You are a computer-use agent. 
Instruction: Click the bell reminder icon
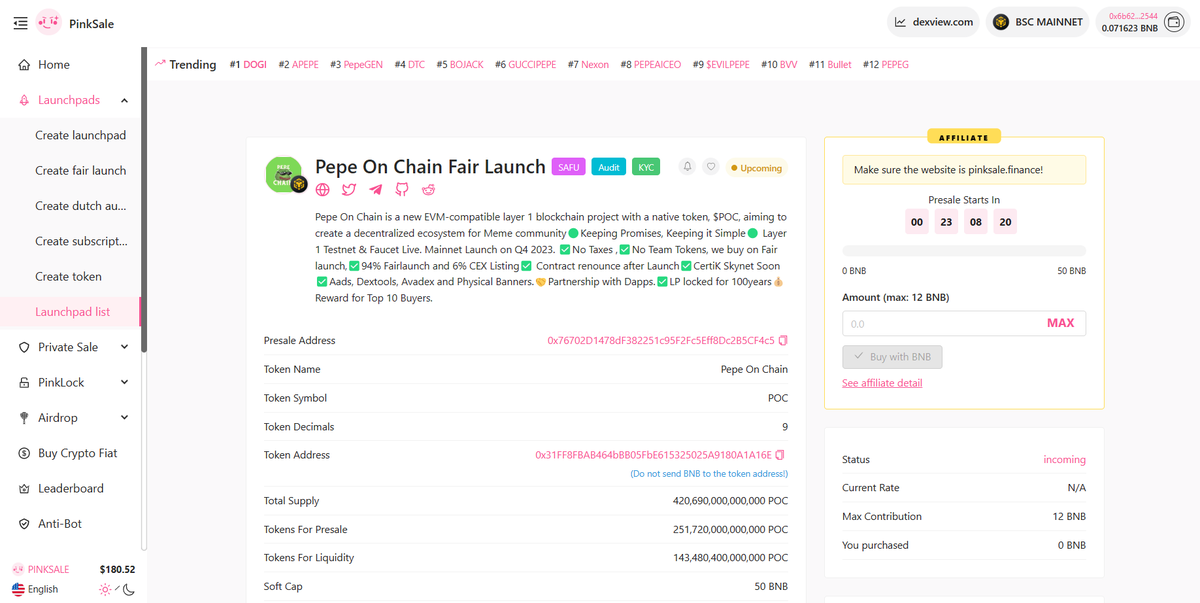(x=687, y=167)
